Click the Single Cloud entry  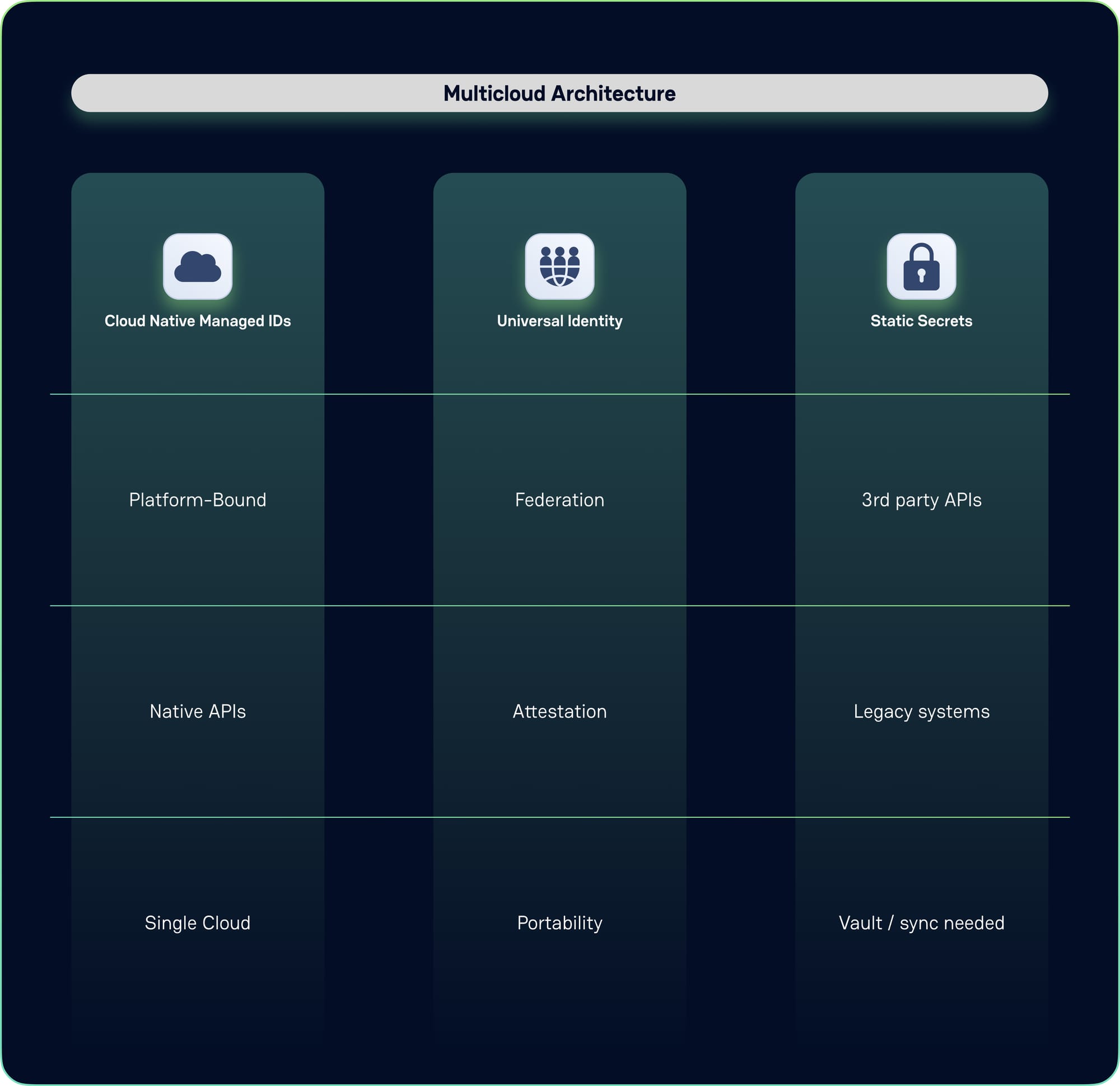point(198,923)
